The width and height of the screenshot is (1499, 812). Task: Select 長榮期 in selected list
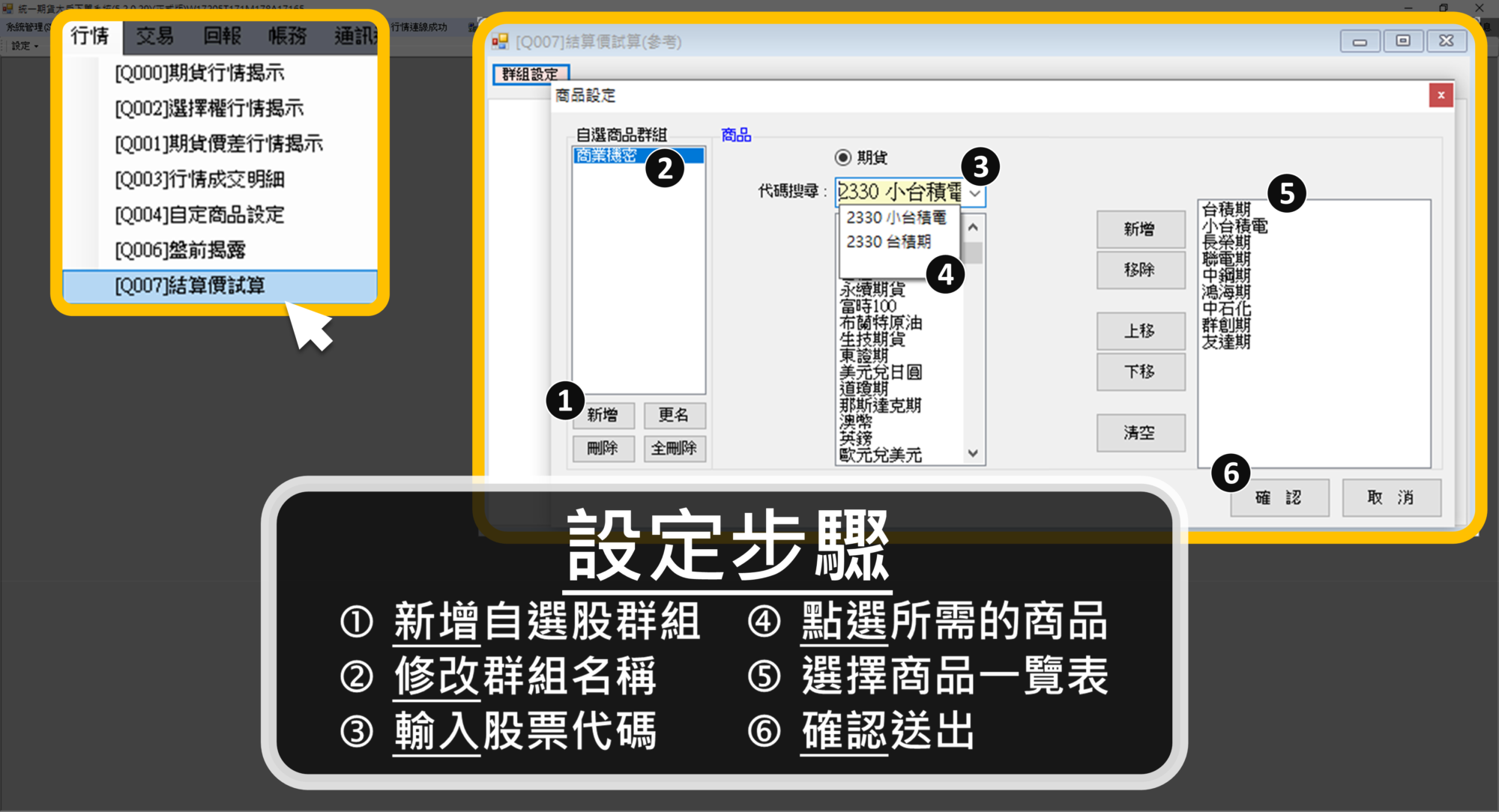1226,242
